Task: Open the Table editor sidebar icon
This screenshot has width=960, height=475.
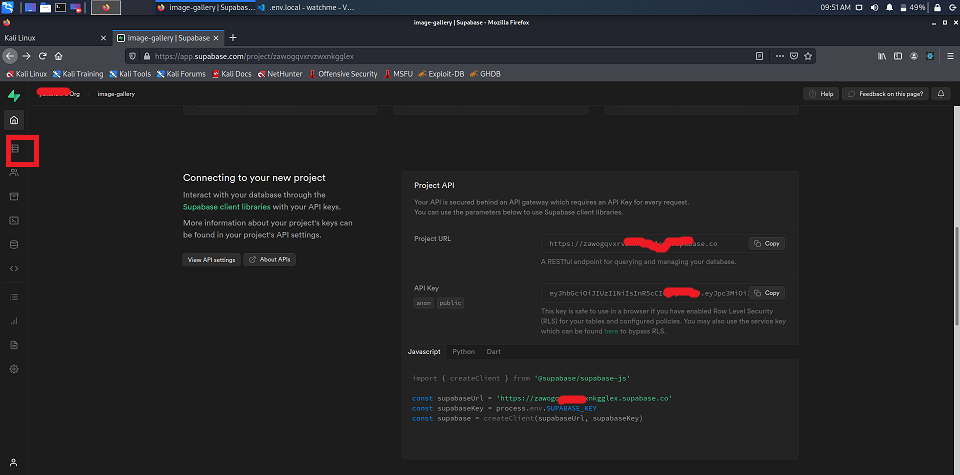Action: (x=14, y=148)
